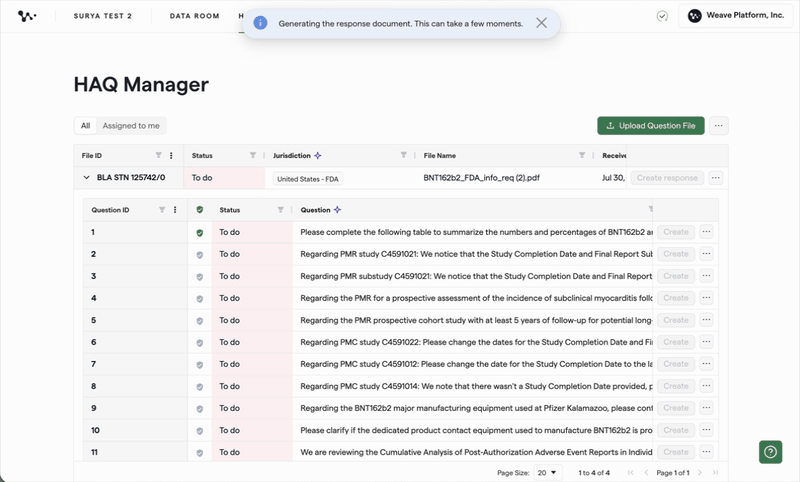This screenshot has width=800, height=482.
Task: Toggle the shield for question 8
Action: (199, 387)
